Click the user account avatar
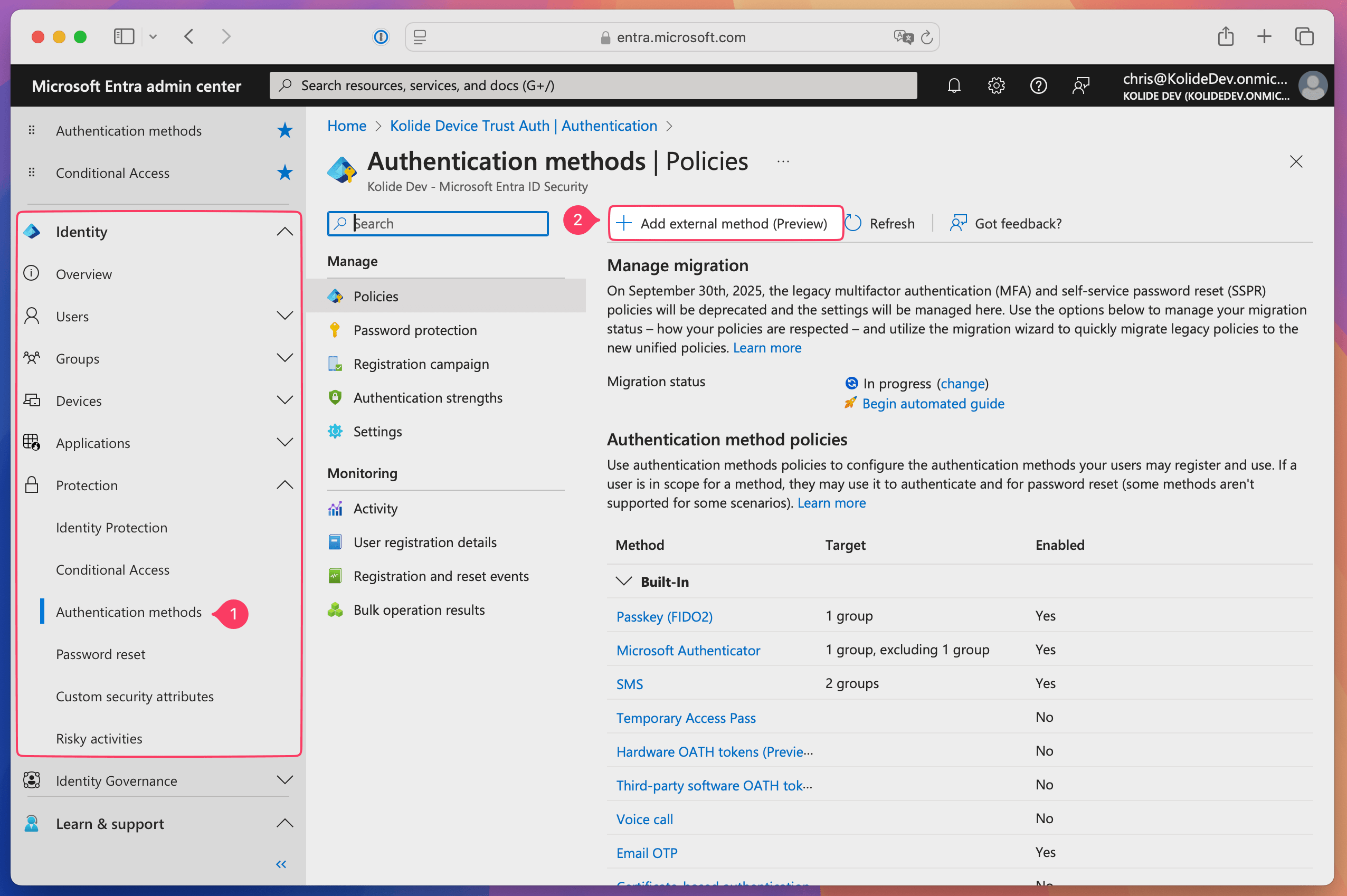The image size is (1347, 896). (x=1312, y=85)
